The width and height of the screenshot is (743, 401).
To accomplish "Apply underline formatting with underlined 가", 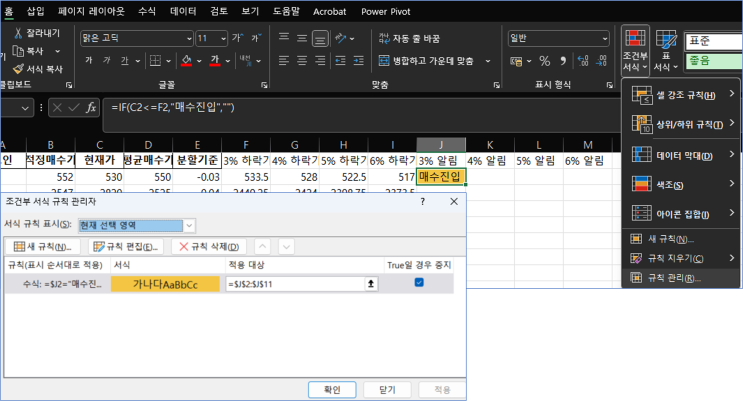I will [x=125, y=60].
